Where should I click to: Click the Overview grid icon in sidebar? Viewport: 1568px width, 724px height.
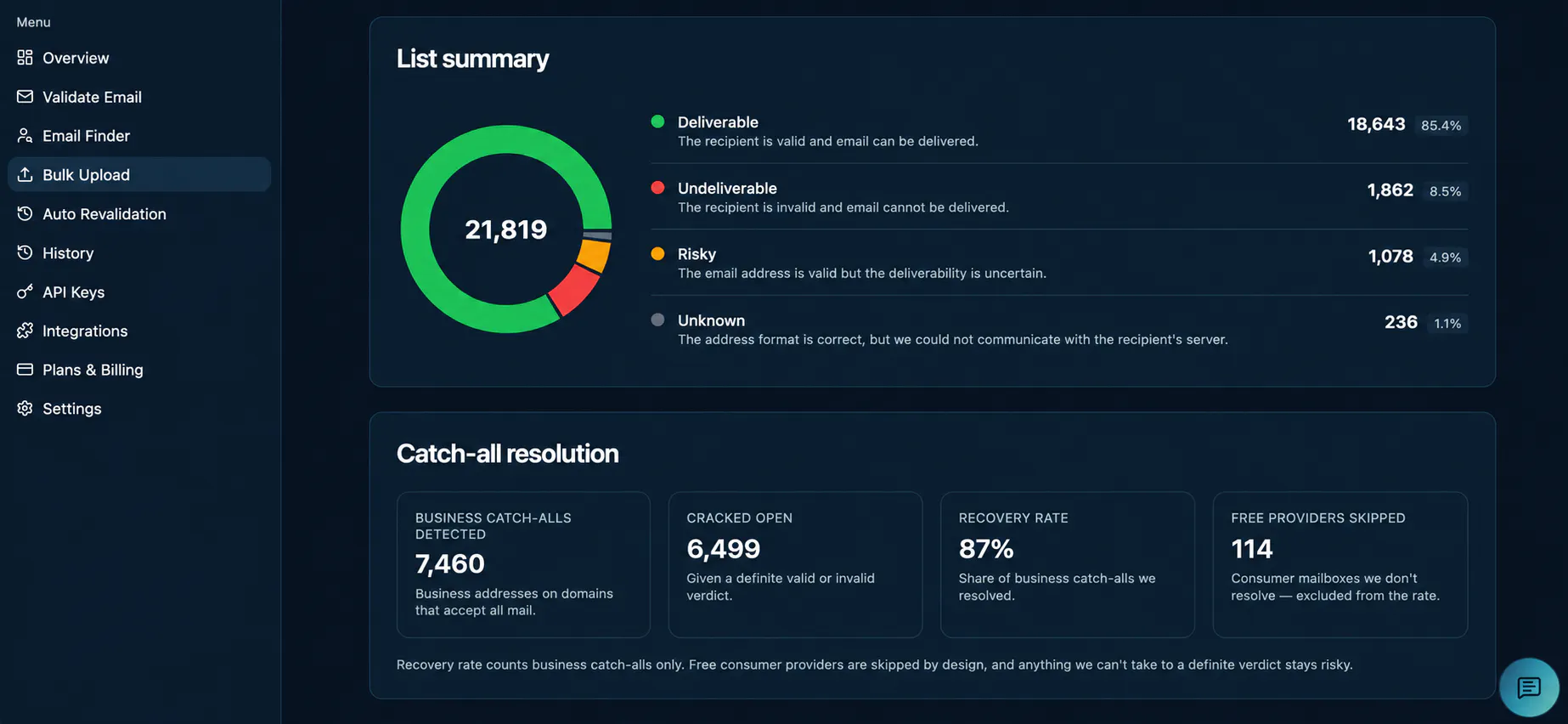[25, 58]
